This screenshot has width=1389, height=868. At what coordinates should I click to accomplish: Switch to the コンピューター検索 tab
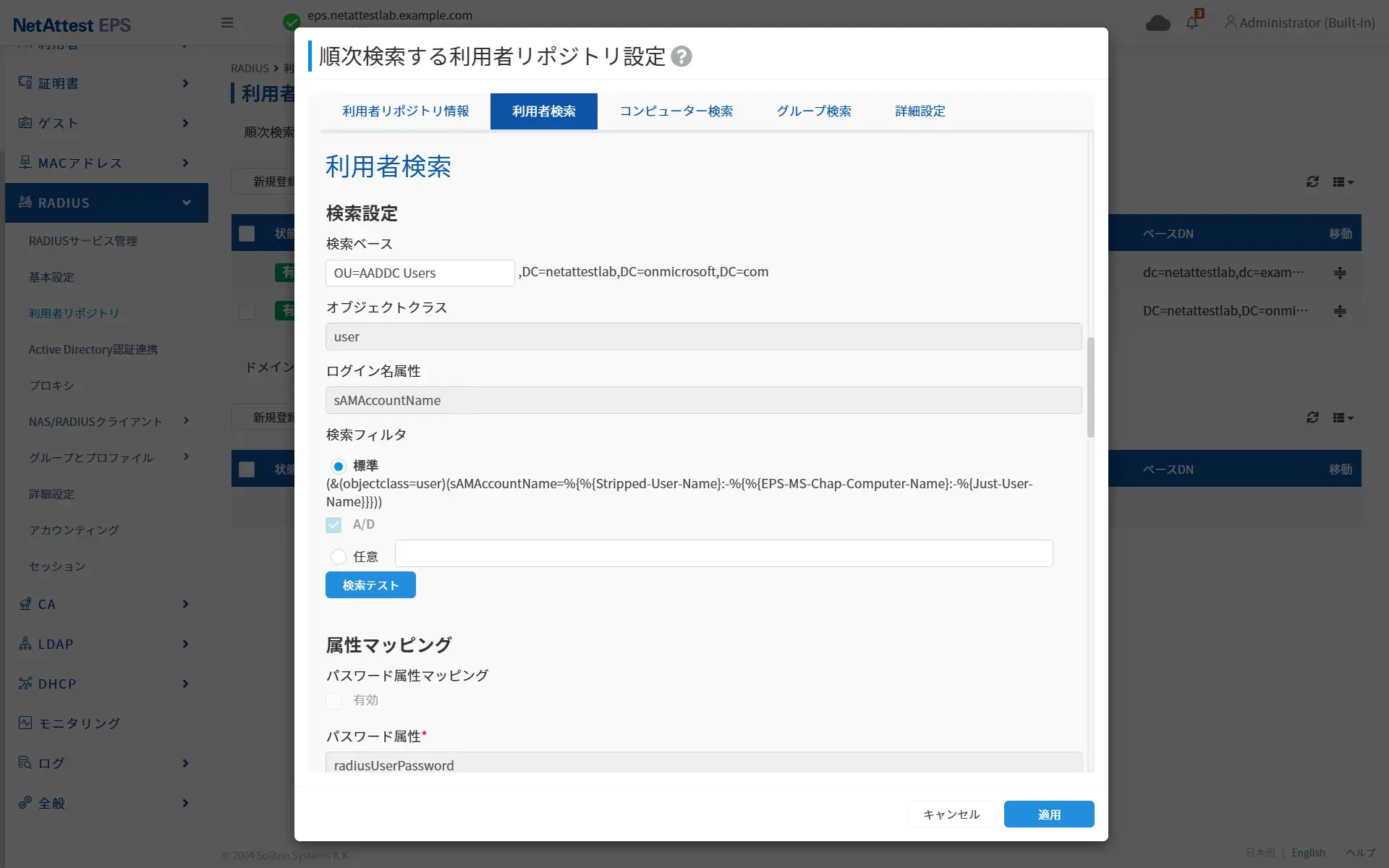pos(676,111)
